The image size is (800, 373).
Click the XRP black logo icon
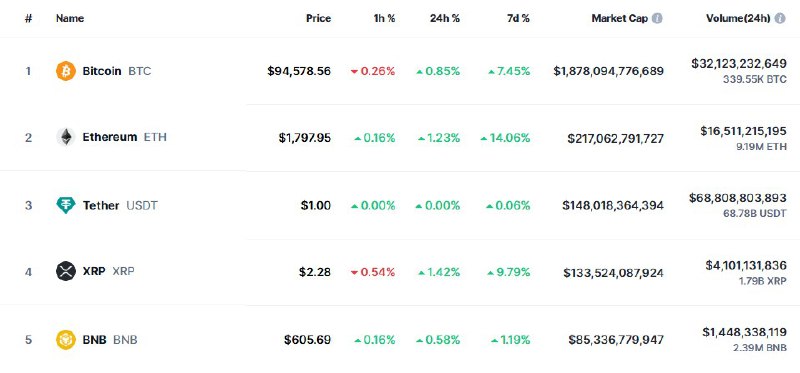click(x=66, y=271)
